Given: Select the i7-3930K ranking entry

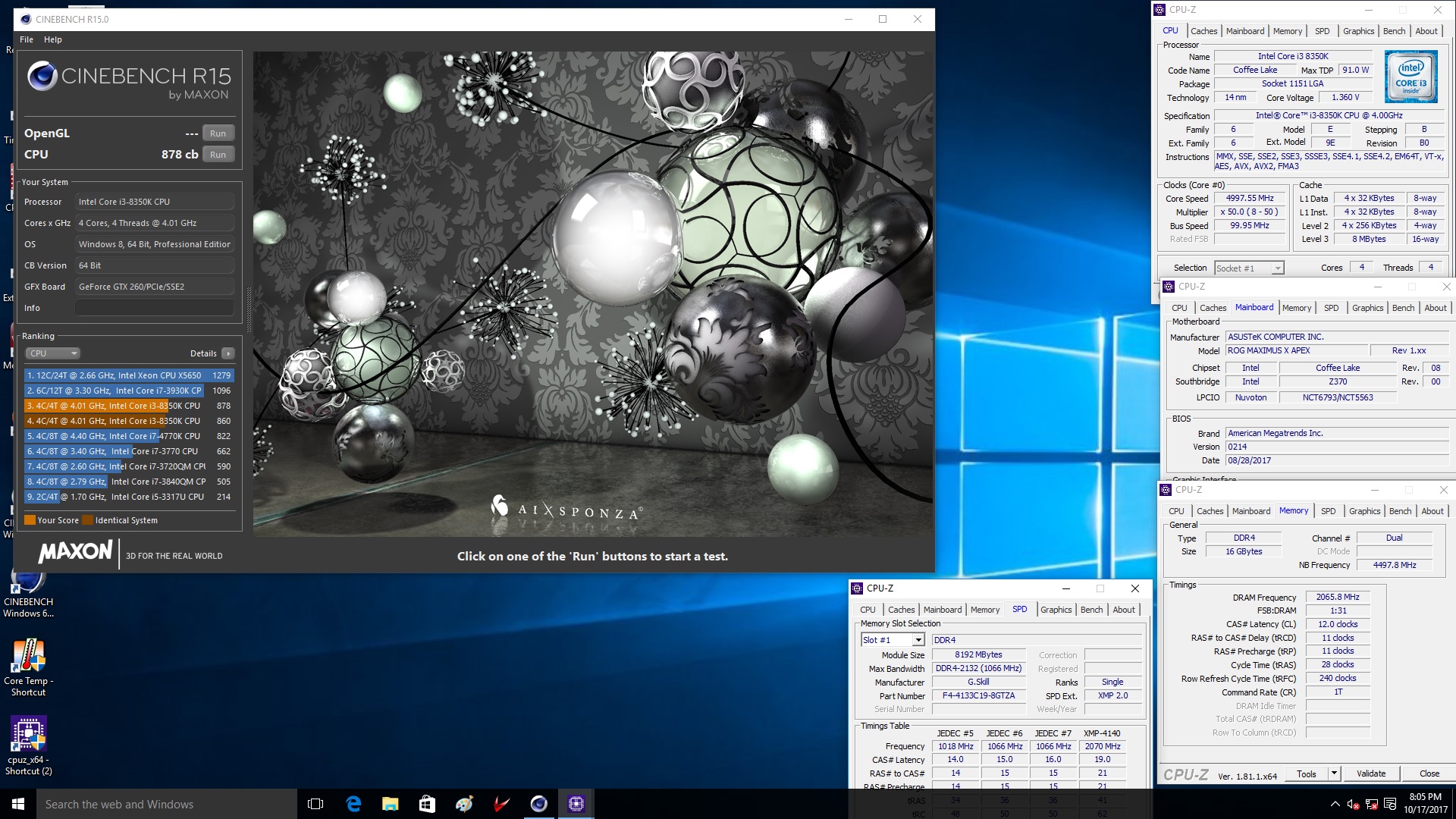Looking at the screenshot, I should [x=129, y=391].
